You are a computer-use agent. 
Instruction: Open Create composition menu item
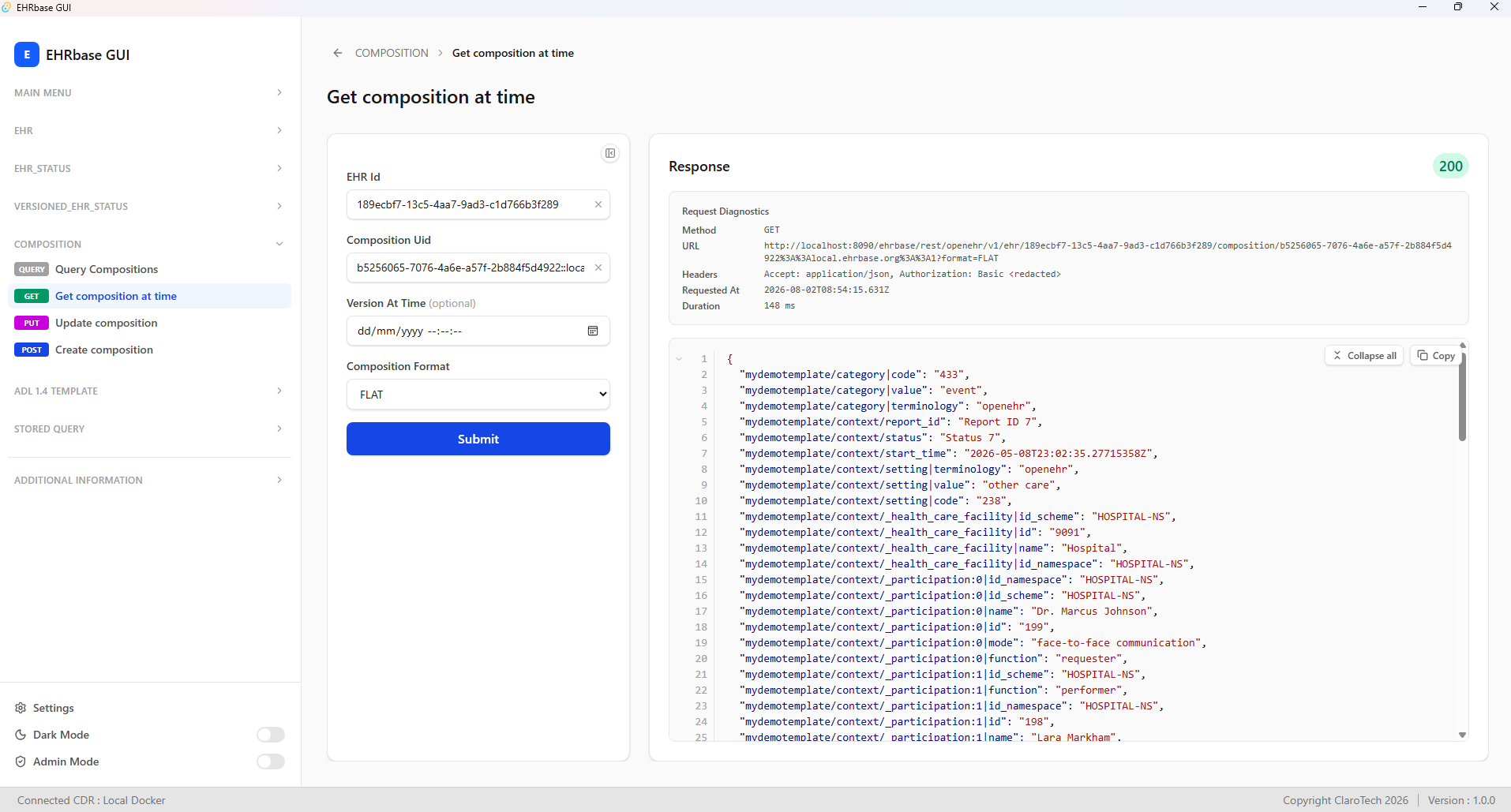(x=149, y=350)
